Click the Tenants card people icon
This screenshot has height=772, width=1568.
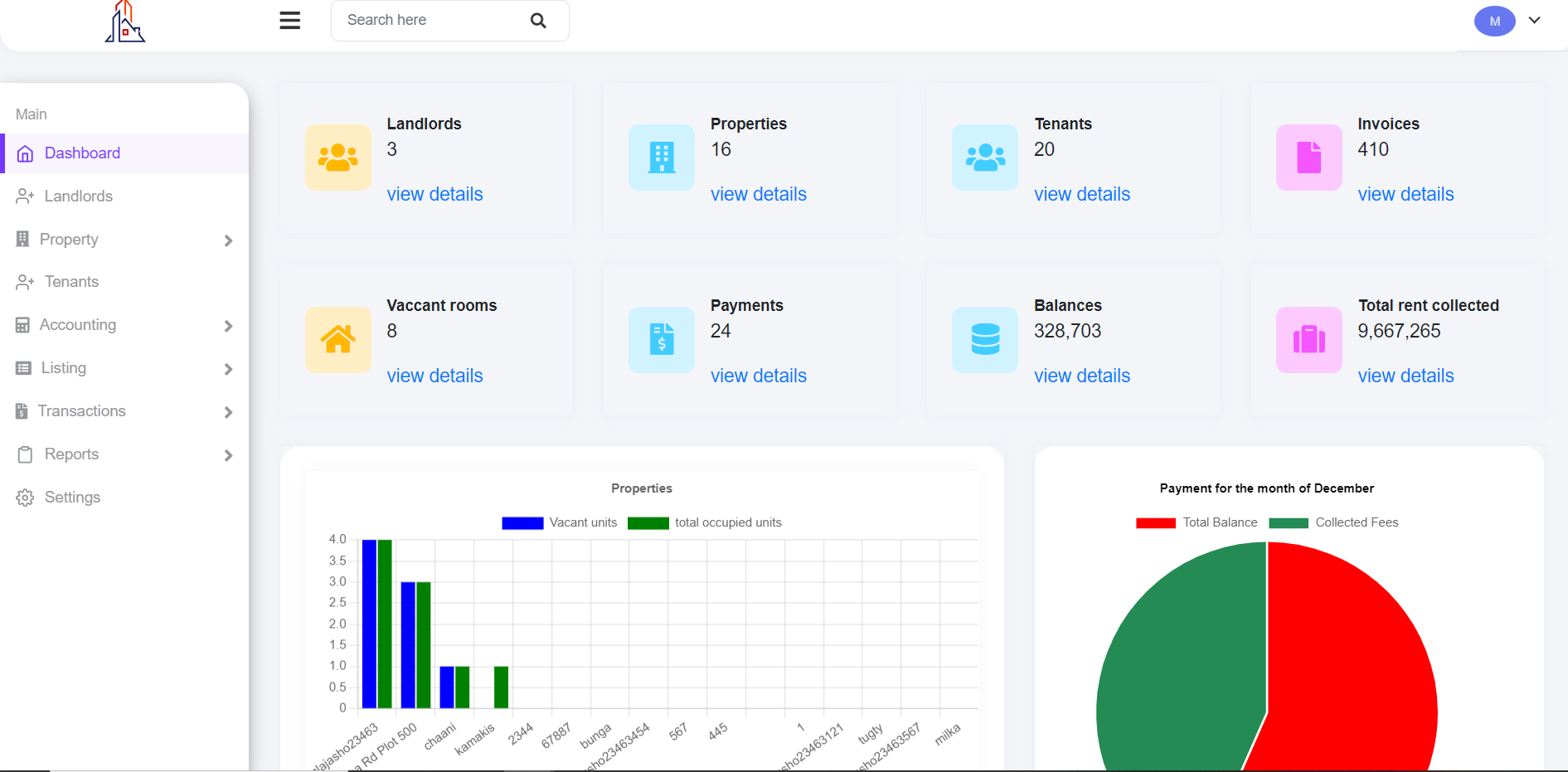pyautogui.click(x=985, y=158)
